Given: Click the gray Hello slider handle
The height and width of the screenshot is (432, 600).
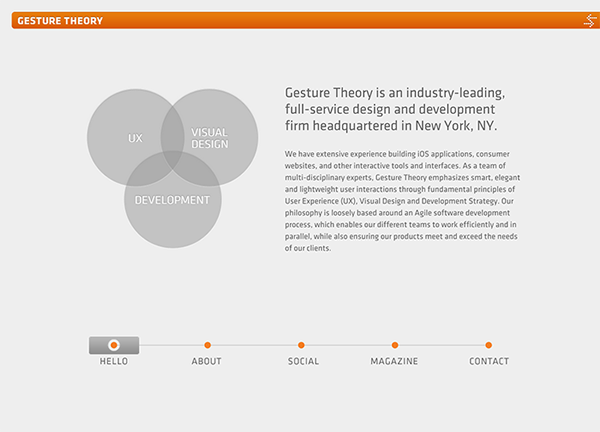Looking at the screenshot, I should 114,345.
